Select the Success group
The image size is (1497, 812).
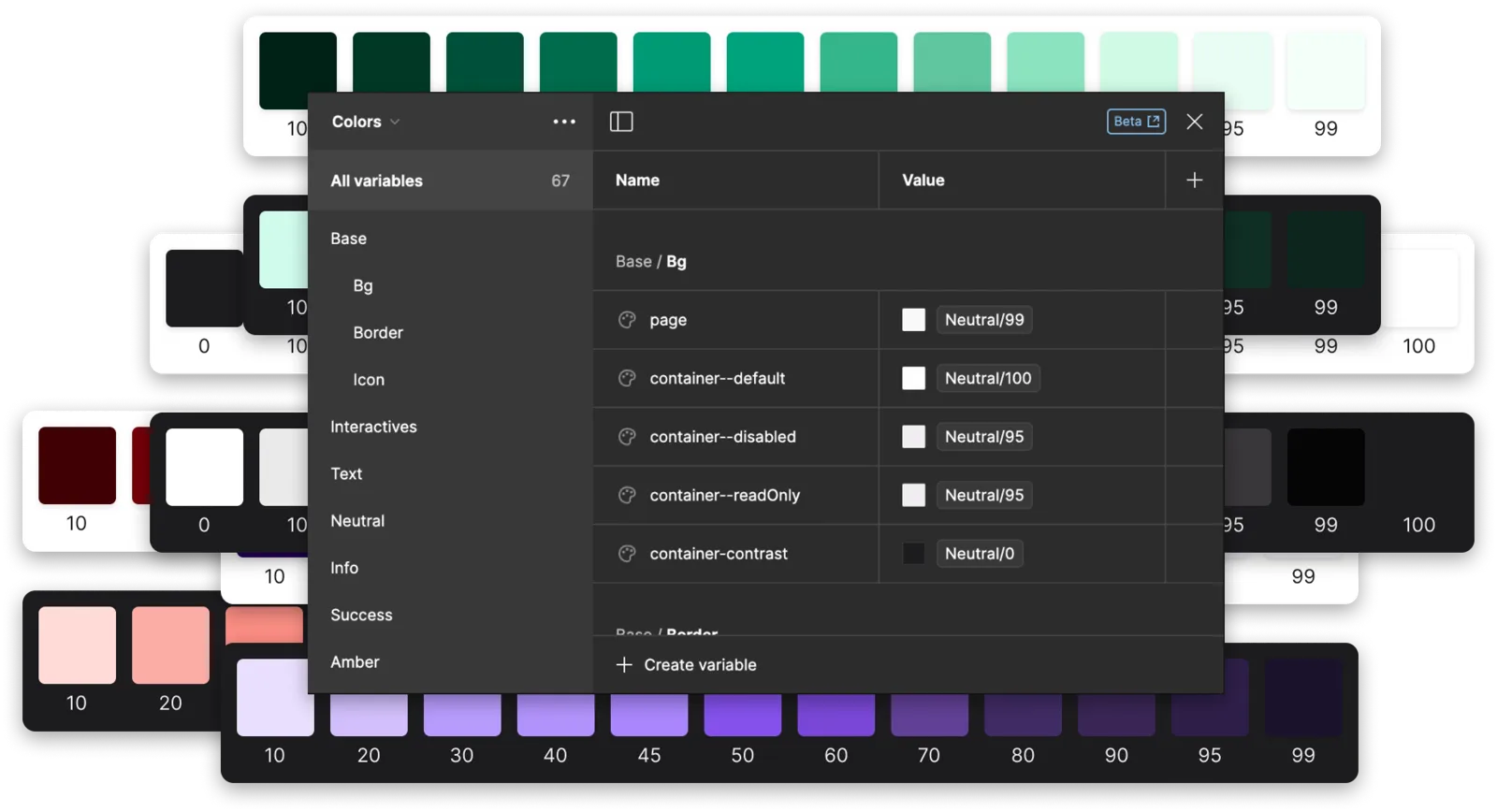point(361,615)
